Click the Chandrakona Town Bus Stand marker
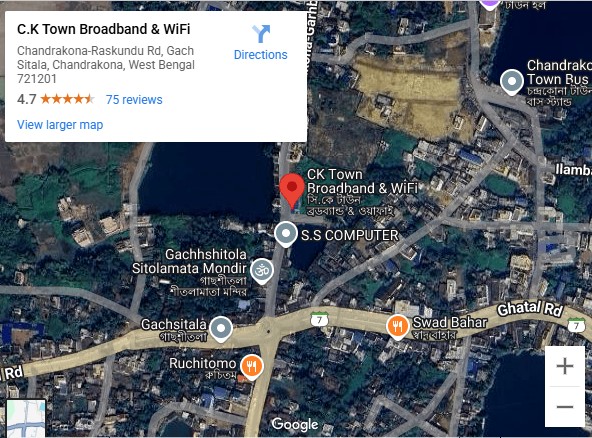This screenshot has height=438, width=592. pyautogui.click(x=512, y=82)
